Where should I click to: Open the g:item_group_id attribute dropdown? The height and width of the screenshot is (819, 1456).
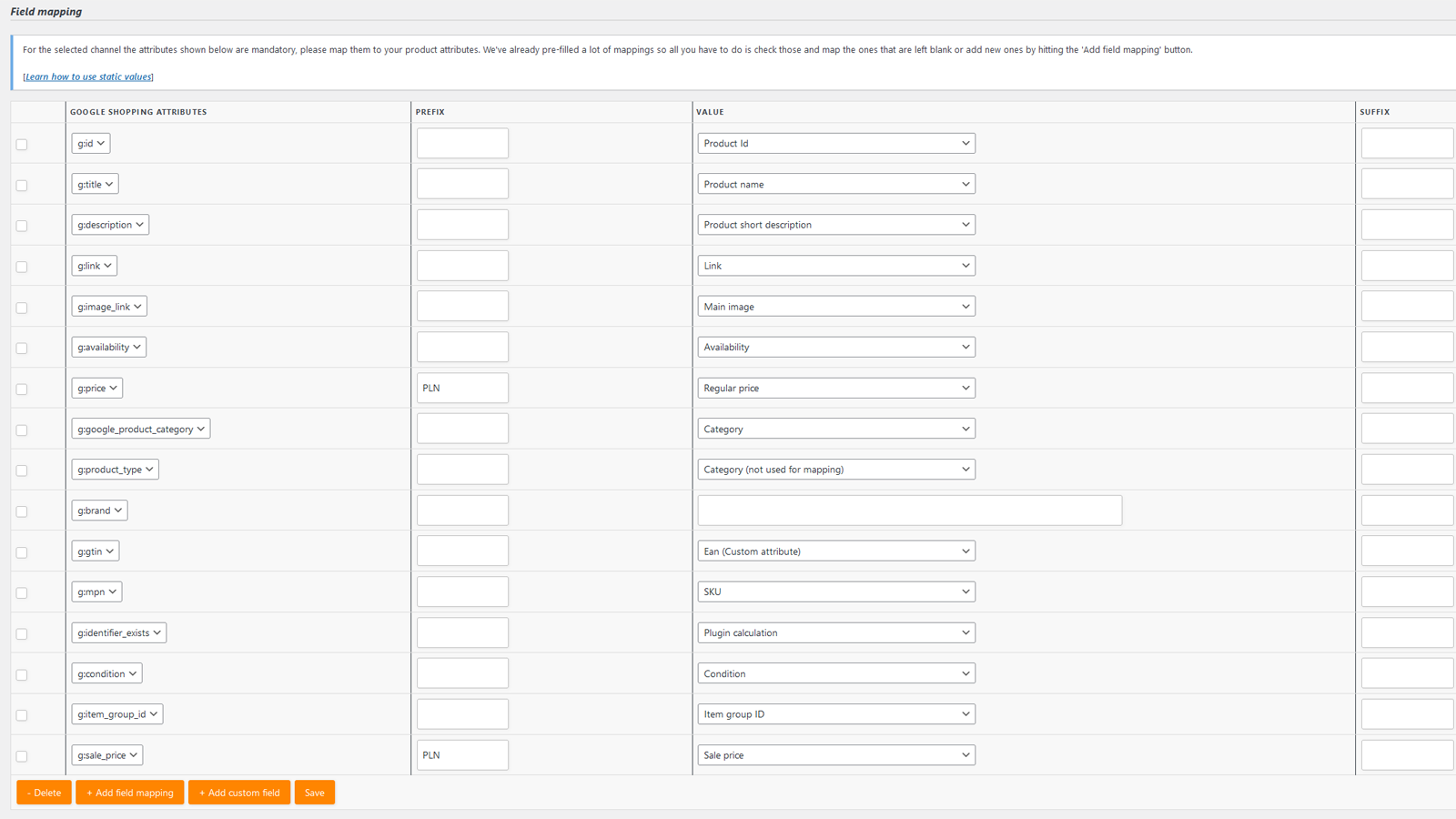[x=117, y=714]
